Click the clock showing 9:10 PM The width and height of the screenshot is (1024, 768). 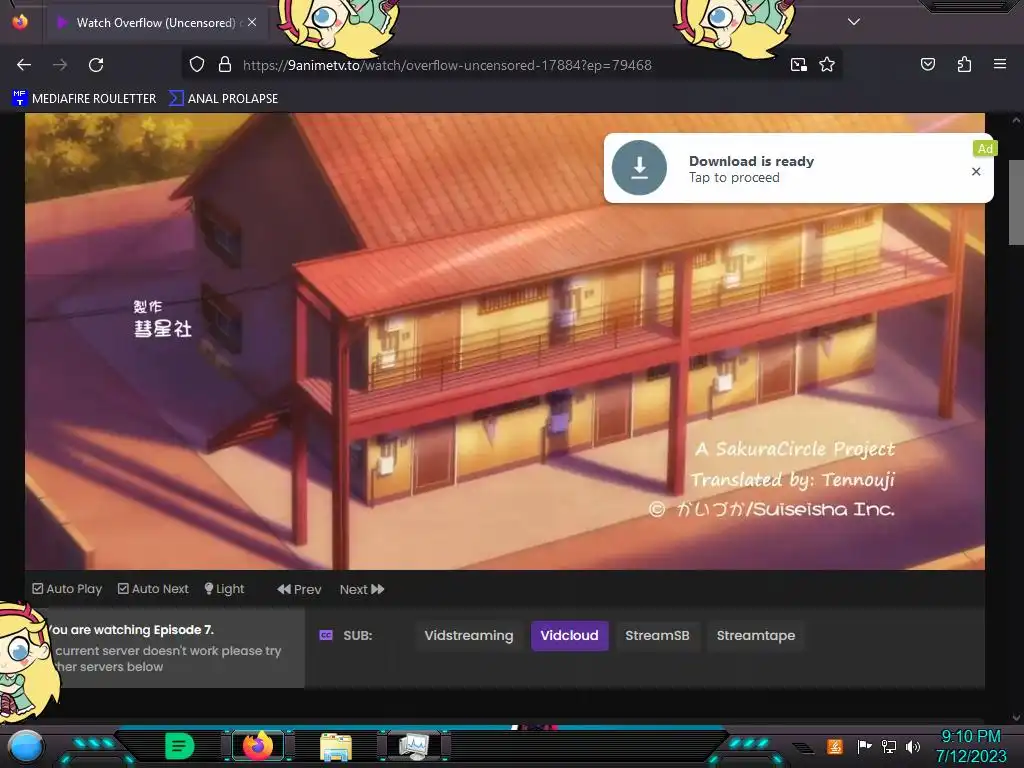click(971, 737)
